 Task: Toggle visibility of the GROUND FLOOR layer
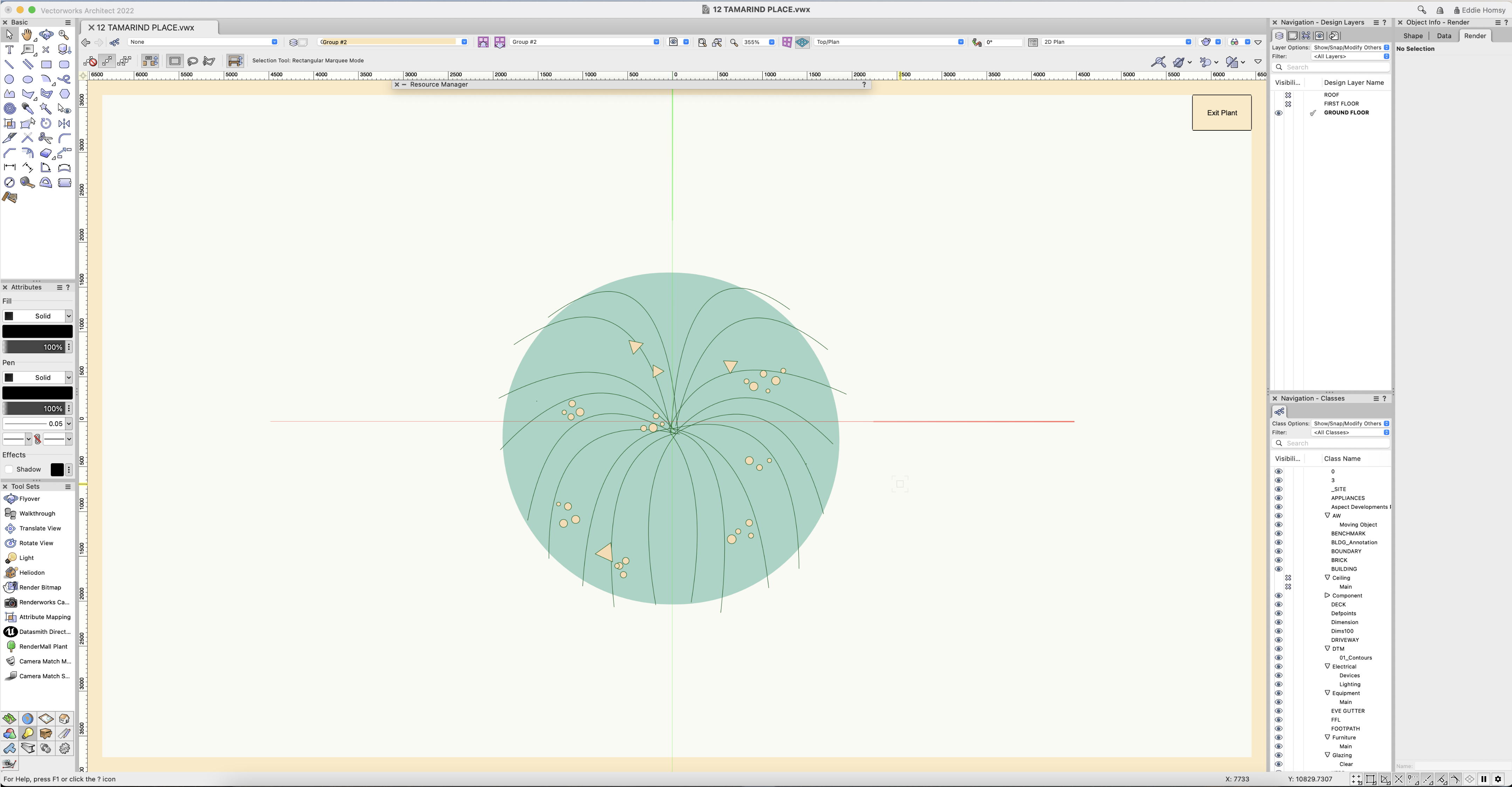(1278, 112)
